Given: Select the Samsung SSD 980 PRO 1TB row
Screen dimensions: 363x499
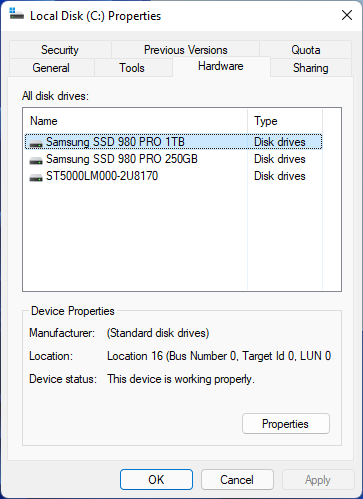Looking at the screenshot, I should tap(173, 142).
